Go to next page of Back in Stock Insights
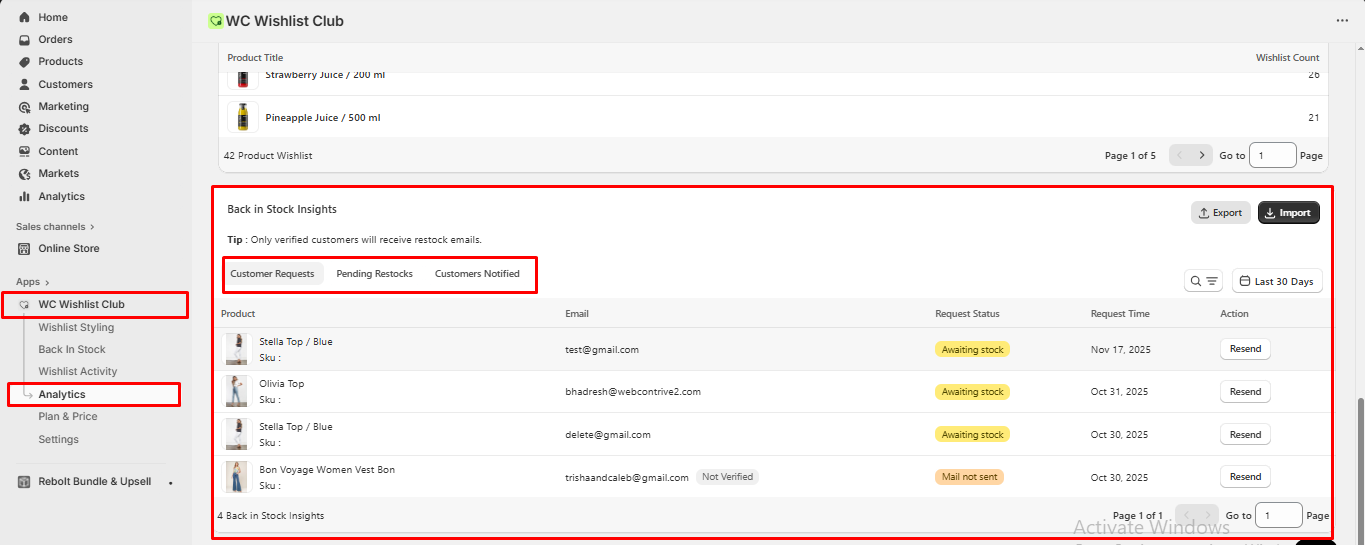 click(1208, 516)
